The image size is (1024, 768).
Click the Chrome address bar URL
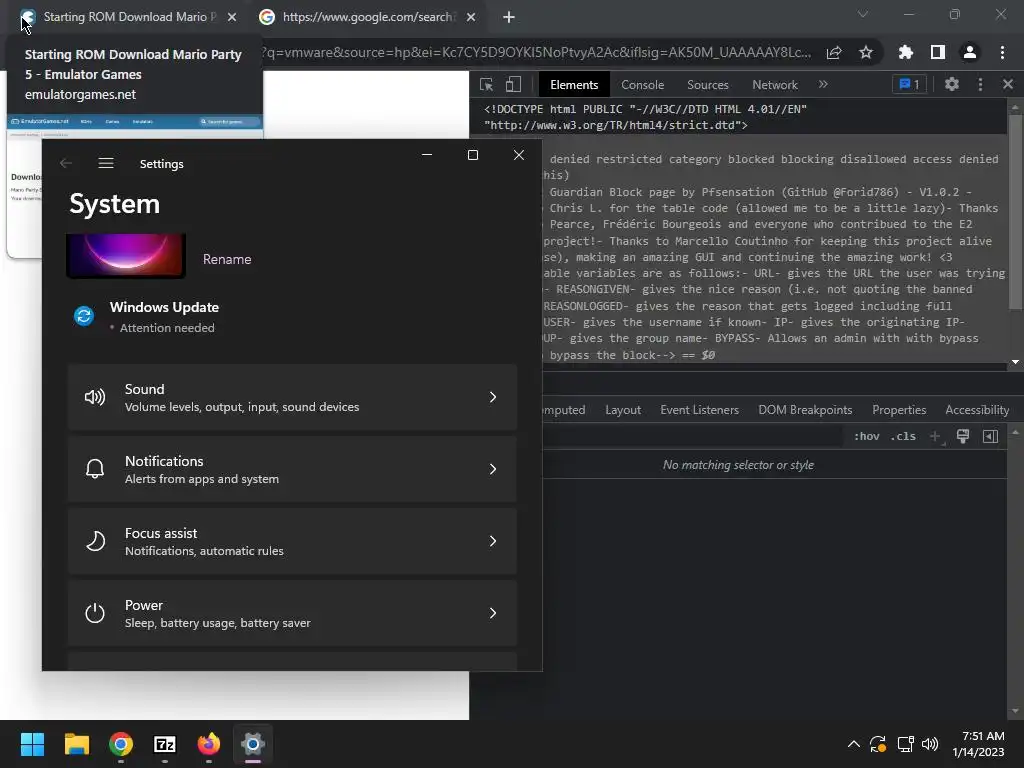536,52
